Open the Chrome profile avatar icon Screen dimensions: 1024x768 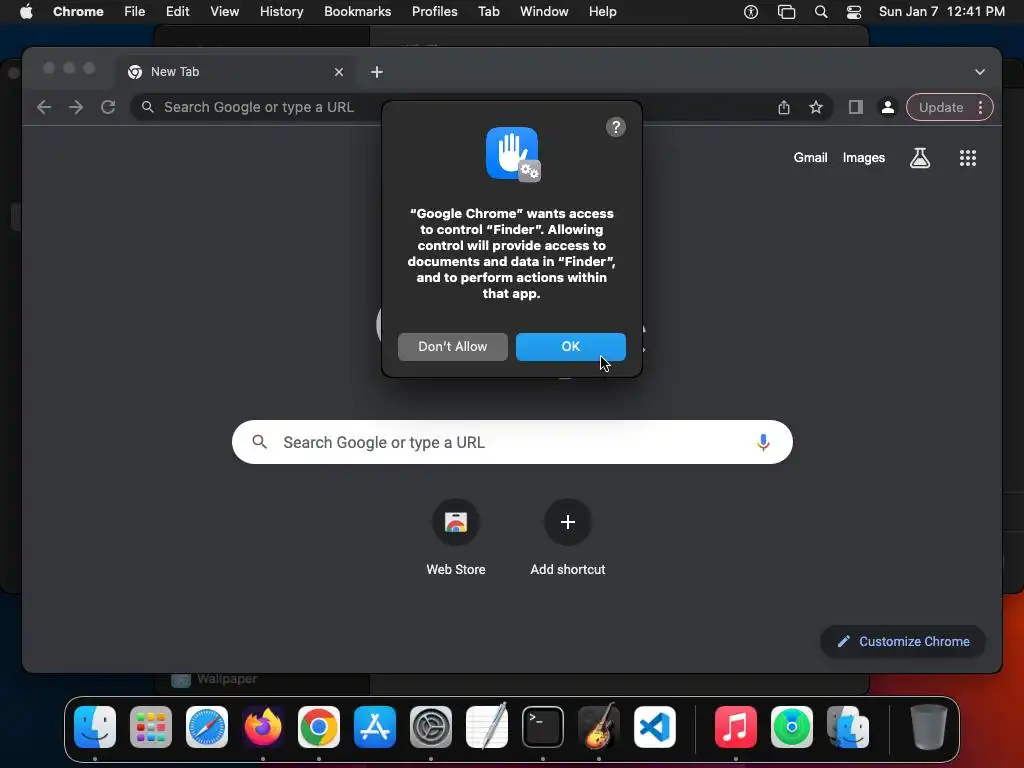coord(888,107)
